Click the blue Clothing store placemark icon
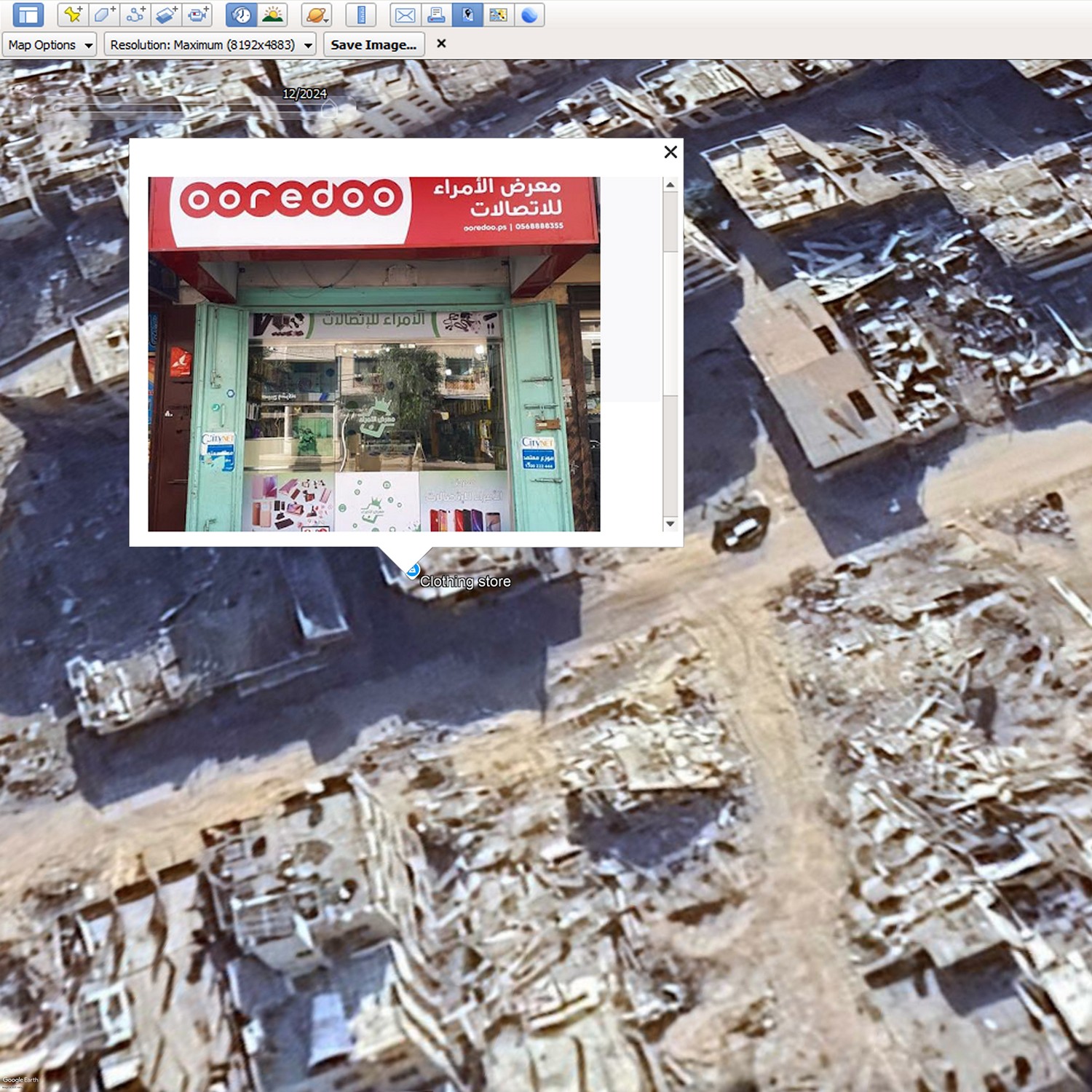 point(412,571)
